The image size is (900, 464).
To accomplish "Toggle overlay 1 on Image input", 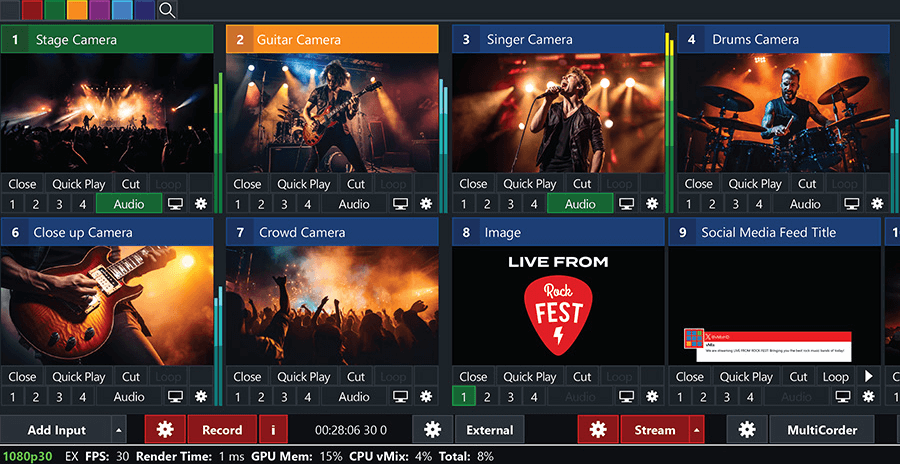I will [464, 397].
